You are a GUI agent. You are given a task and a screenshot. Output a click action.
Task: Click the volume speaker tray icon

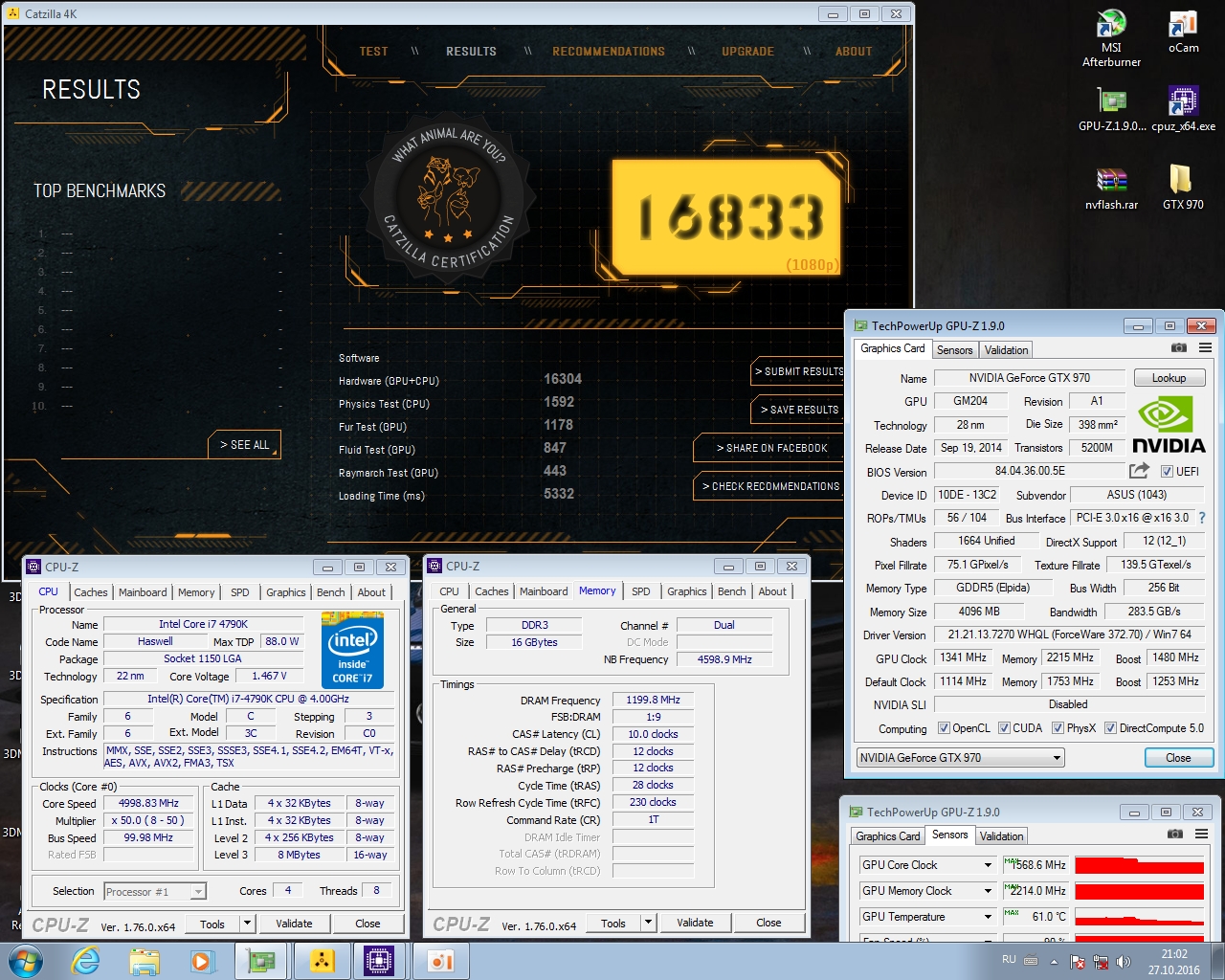[x=1124, y=962]
